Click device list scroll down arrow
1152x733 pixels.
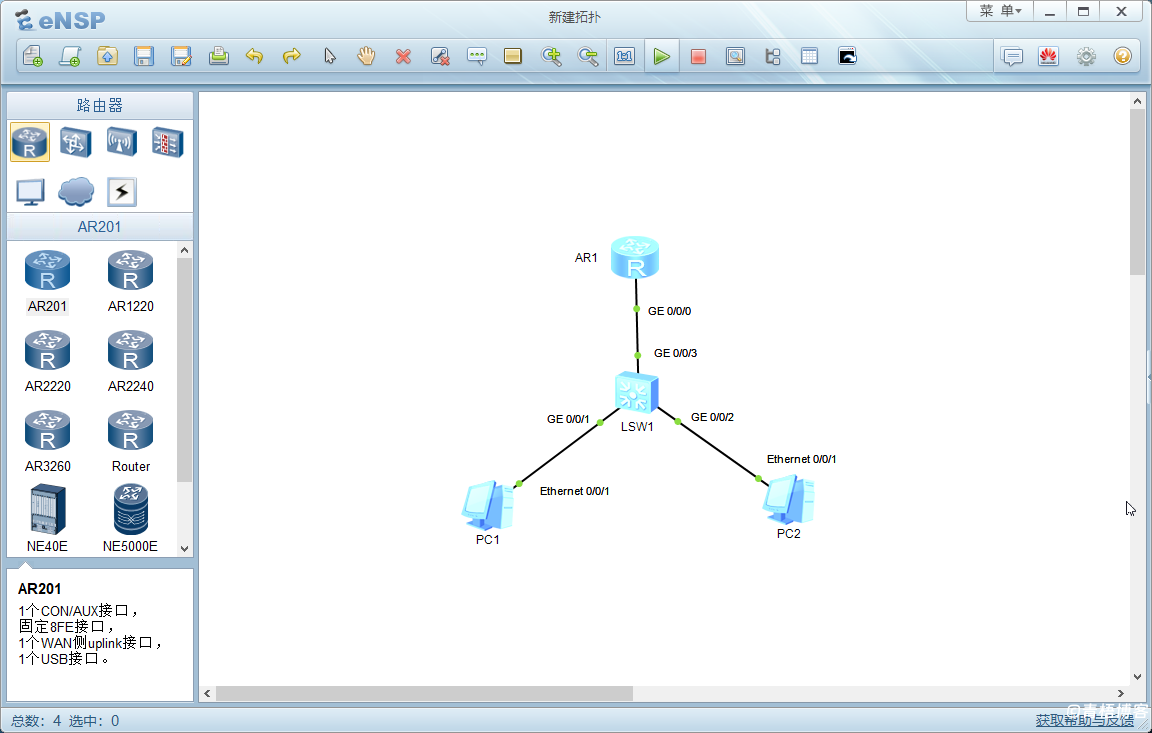pyautogui.click(x=184, y=549)
